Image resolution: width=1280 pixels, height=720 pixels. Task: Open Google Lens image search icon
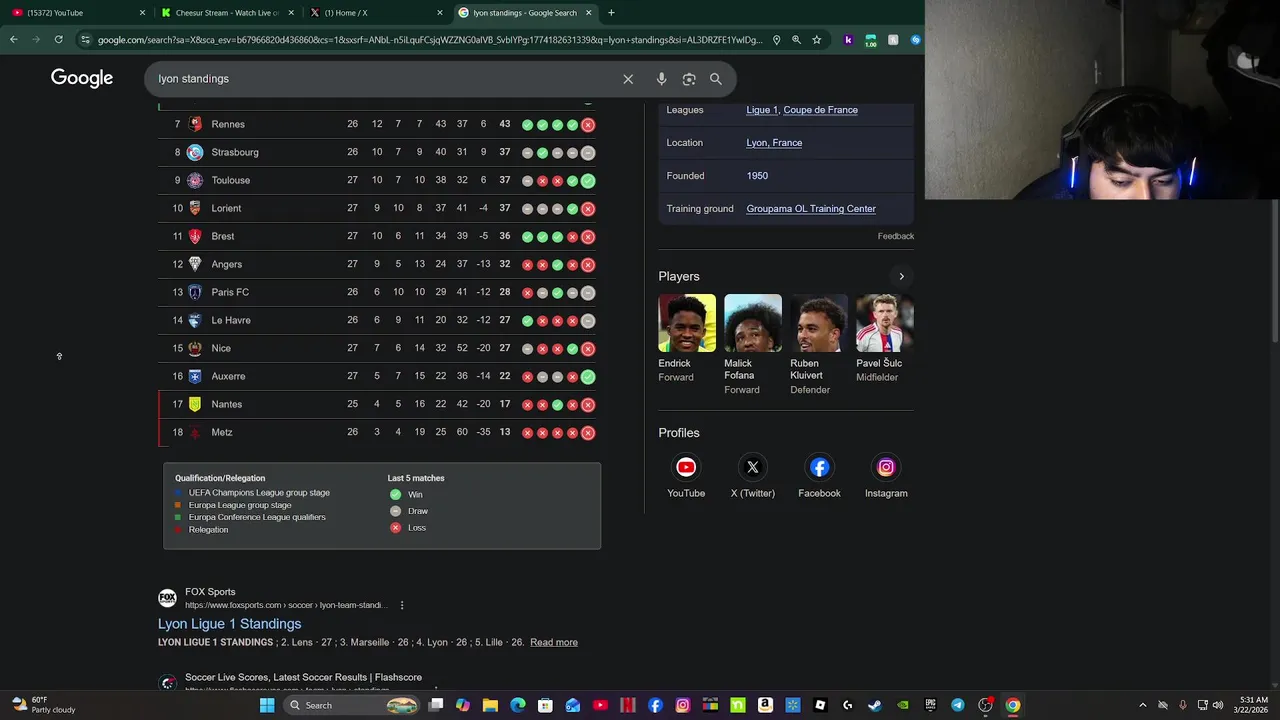(689, 79)
